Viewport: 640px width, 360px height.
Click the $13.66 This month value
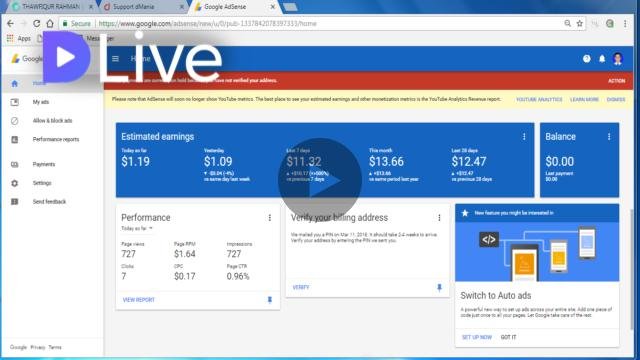click(x=387, y=162)
